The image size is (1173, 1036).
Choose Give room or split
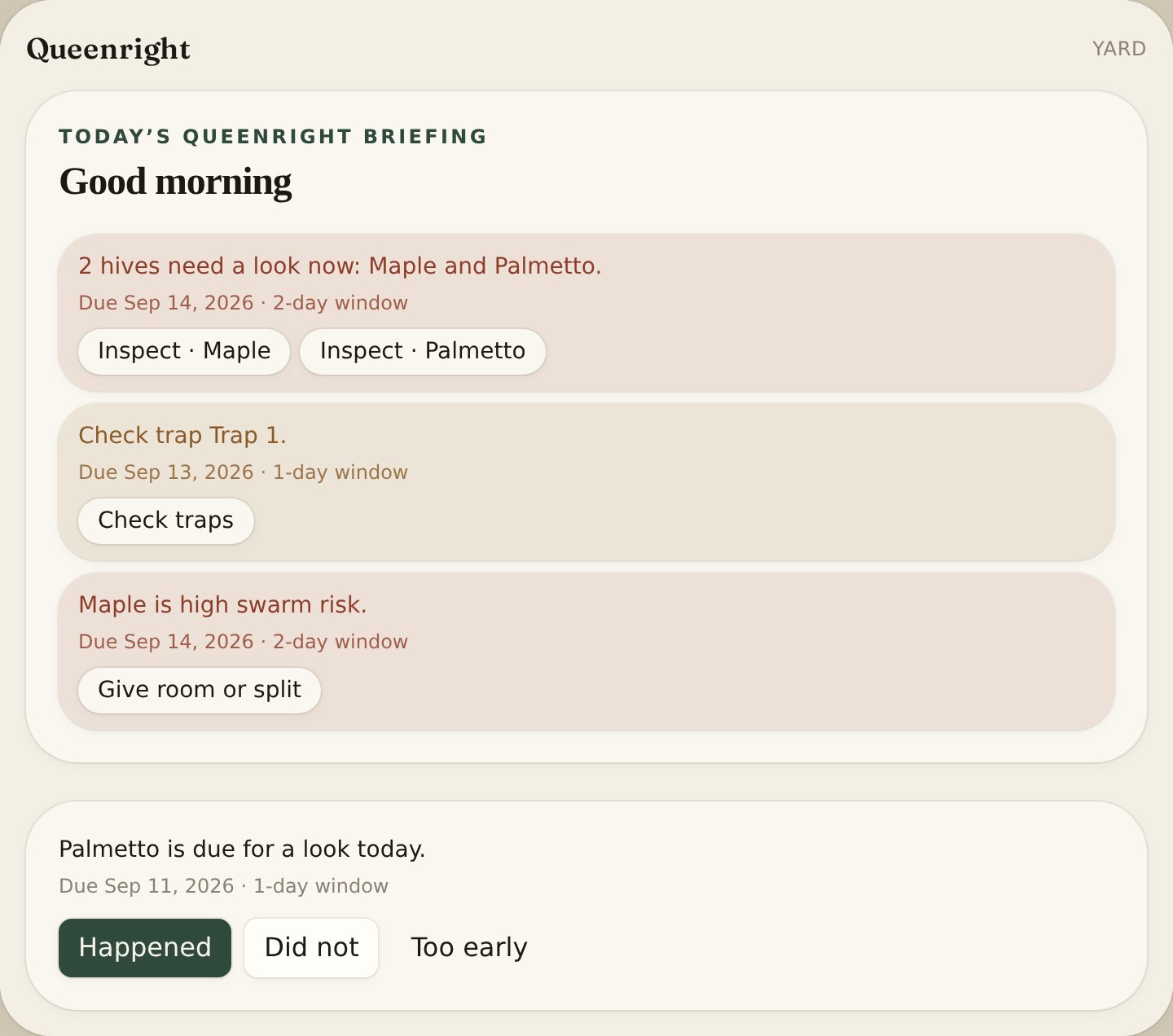pos(200,690)
